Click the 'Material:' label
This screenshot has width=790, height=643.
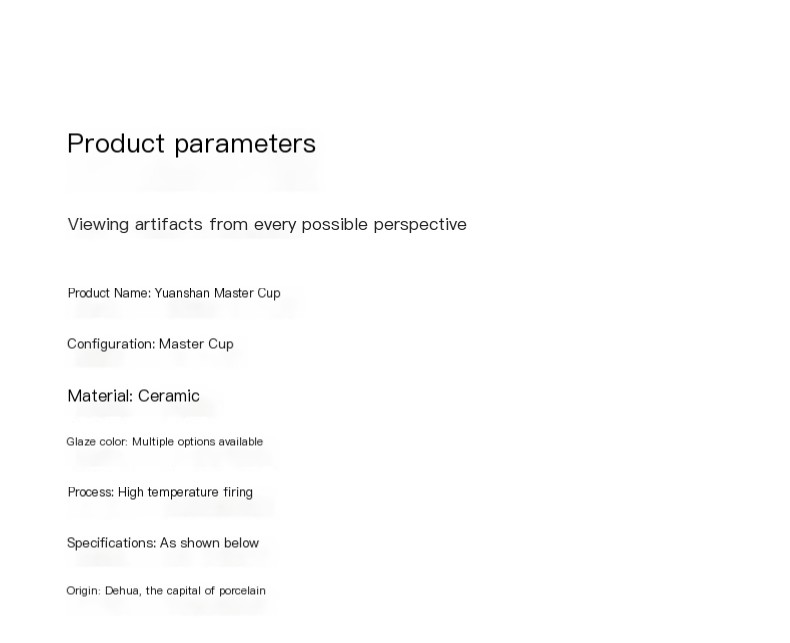click(x=100, y=396)
